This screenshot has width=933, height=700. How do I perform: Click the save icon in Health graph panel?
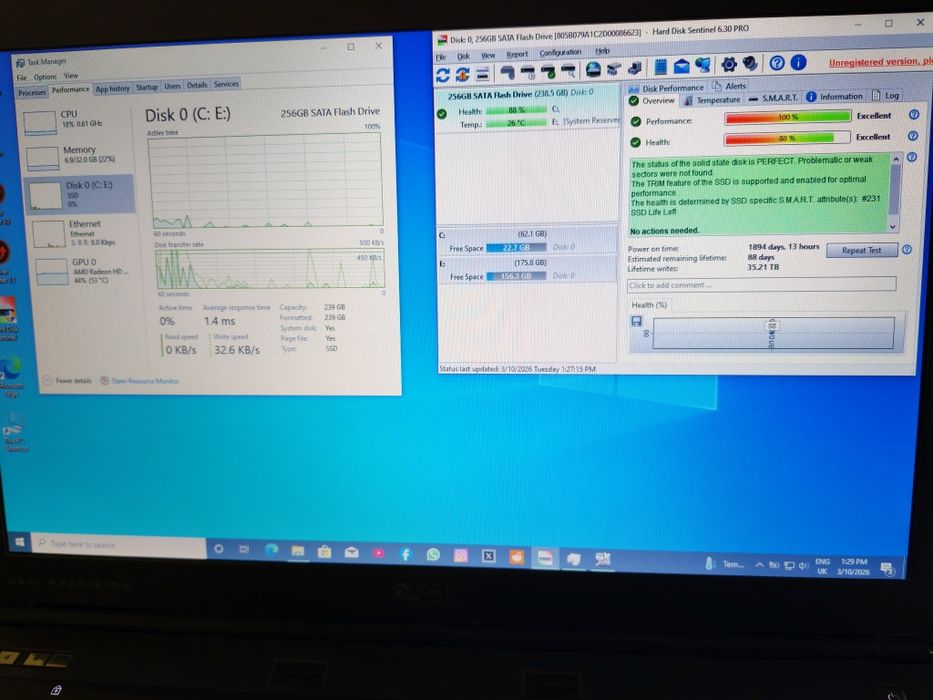636,321
